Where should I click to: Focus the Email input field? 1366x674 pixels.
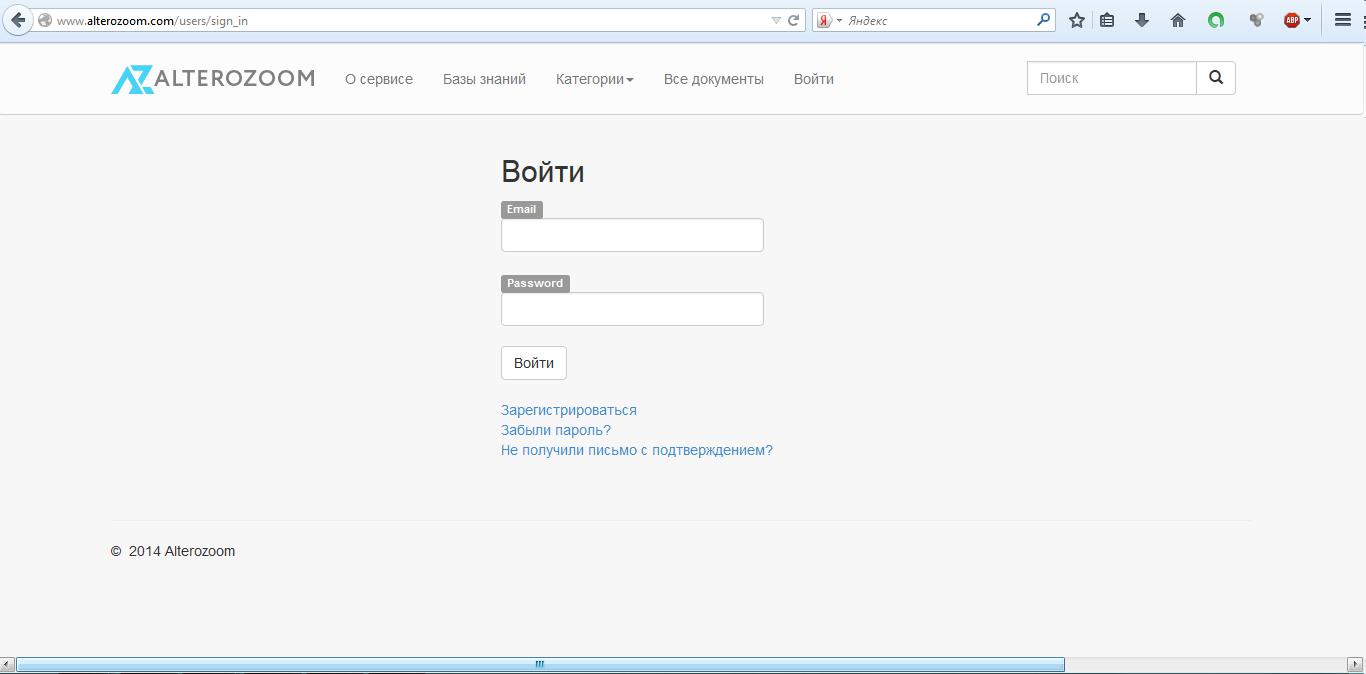pos(632,235)
